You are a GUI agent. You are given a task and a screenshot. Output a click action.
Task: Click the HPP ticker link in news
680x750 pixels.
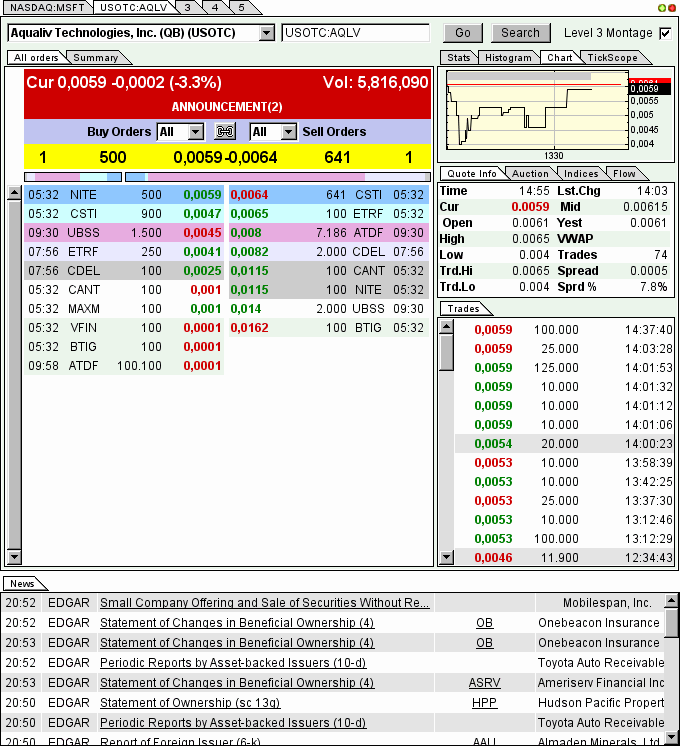point(484,703)
